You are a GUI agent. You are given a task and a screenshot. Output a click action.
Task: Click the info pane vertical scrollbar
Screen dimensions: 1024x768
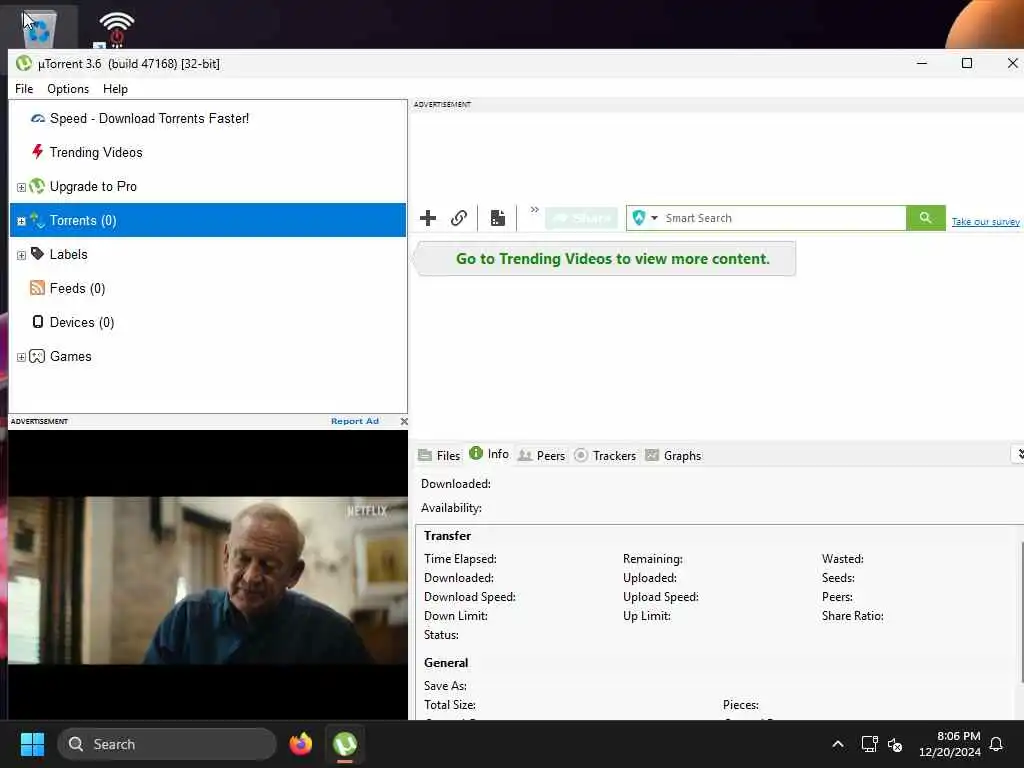1021,614
